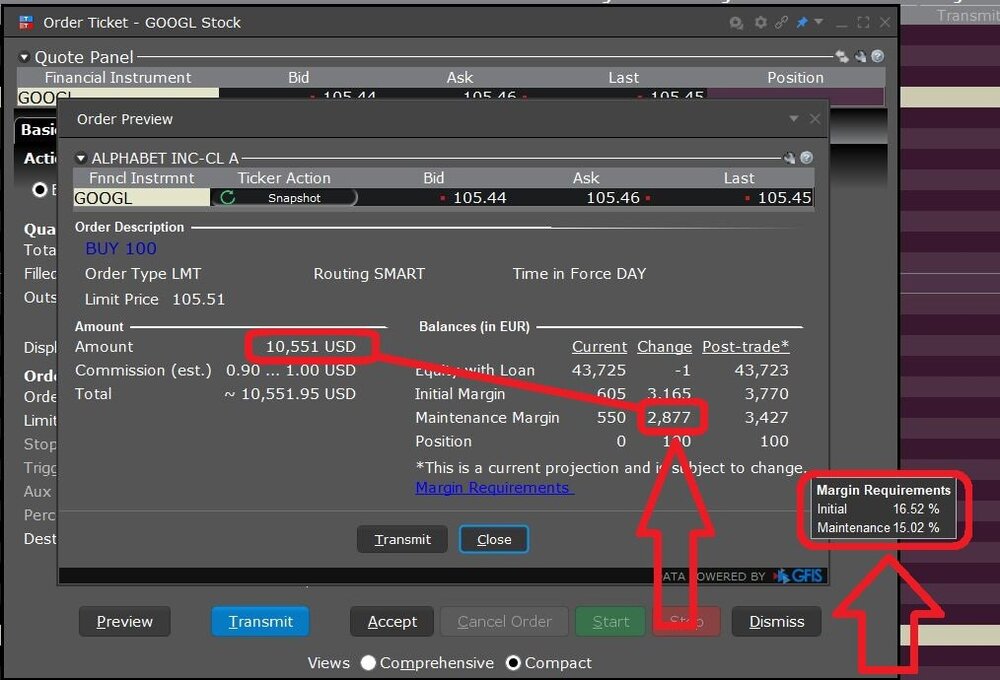Viewport: 1000px width, 680px height.
Task: Click the Maintenance 15.02 % tooltip line
Action: [878, 528]
